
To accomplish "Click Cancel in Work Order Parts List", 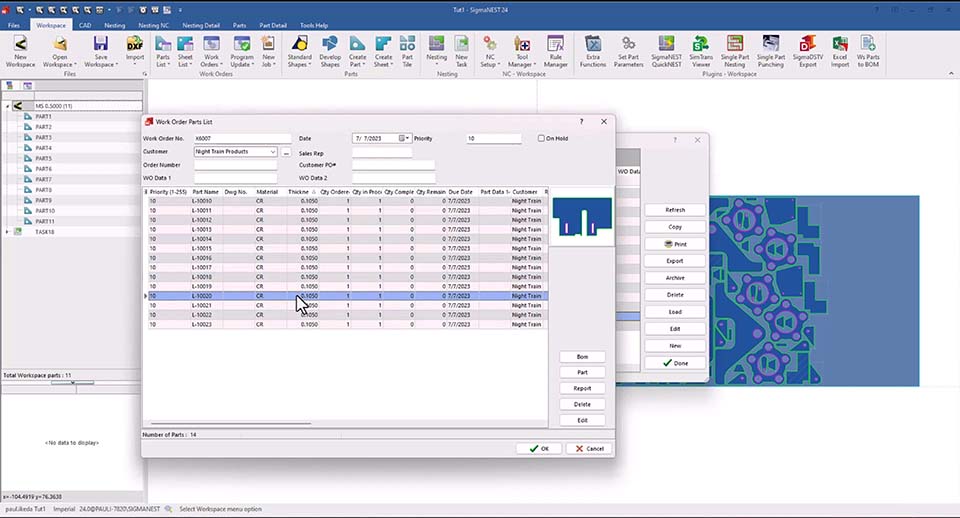I will coord(589,449).
